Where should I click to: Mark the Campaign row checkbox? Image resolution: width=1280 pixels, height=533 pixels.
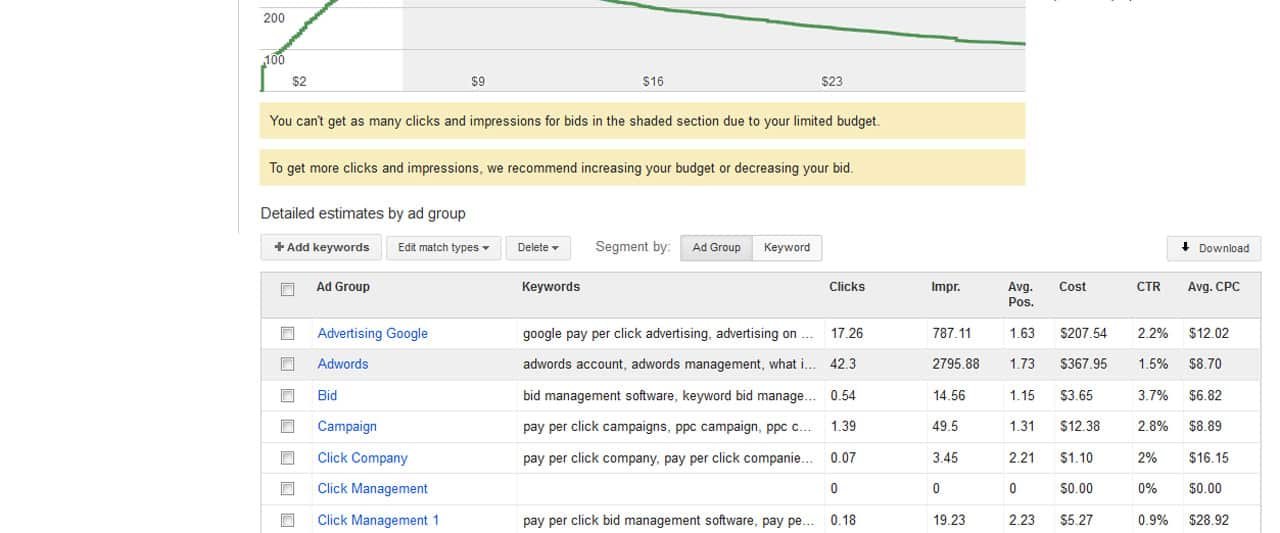coord(288,426)
